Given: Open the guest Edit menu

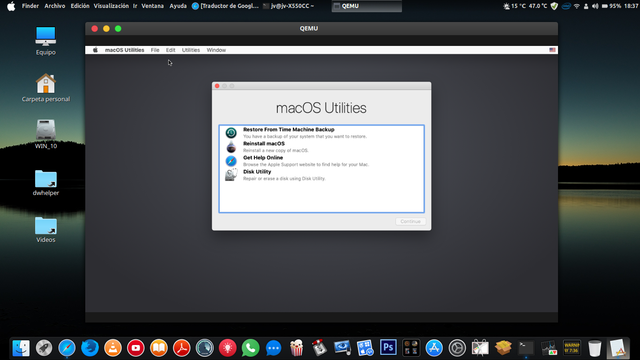Looking at the screenshot, I should coord(171,50).
